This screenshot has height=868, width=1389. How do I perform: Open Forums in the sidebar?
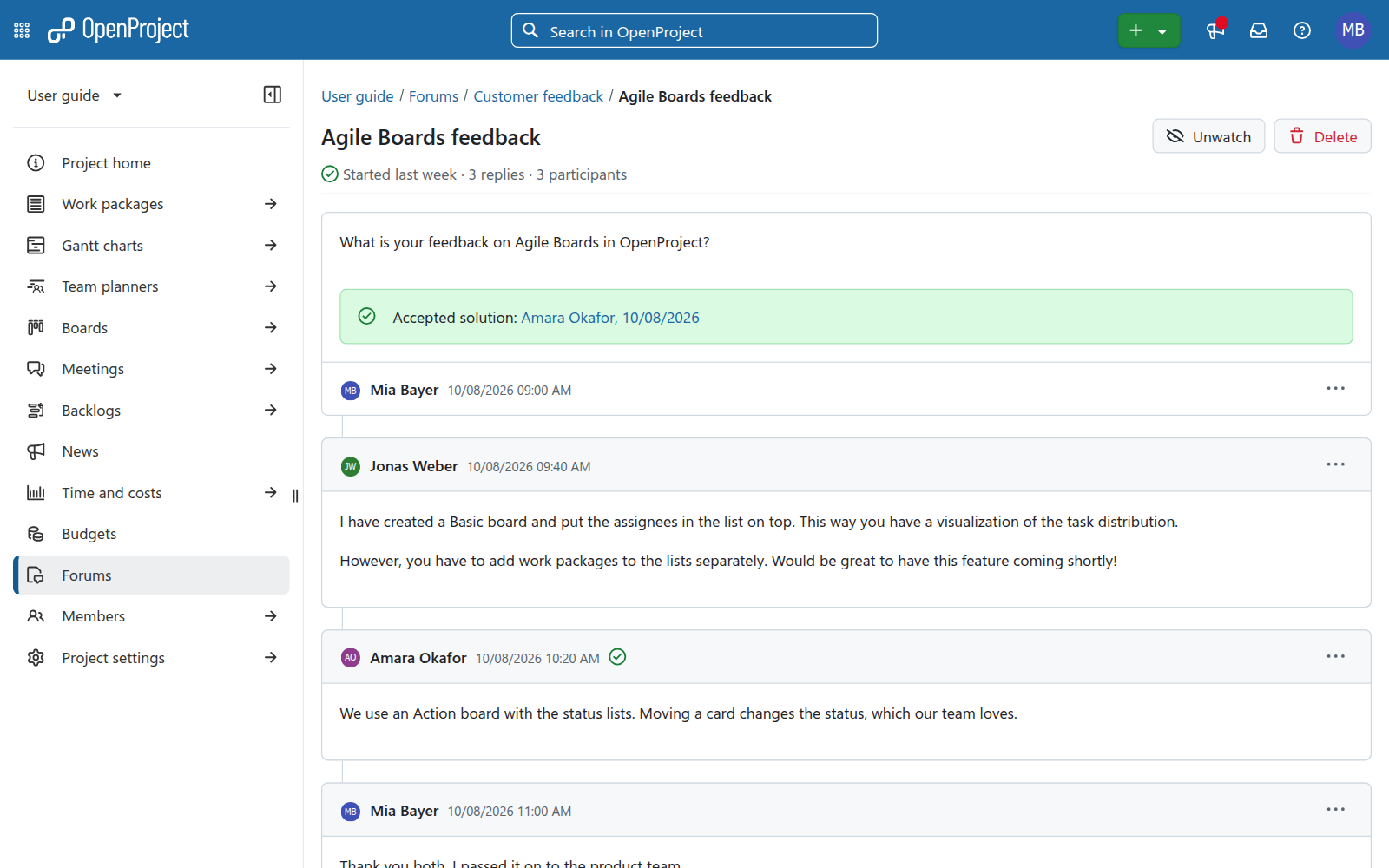pos(152,575)
